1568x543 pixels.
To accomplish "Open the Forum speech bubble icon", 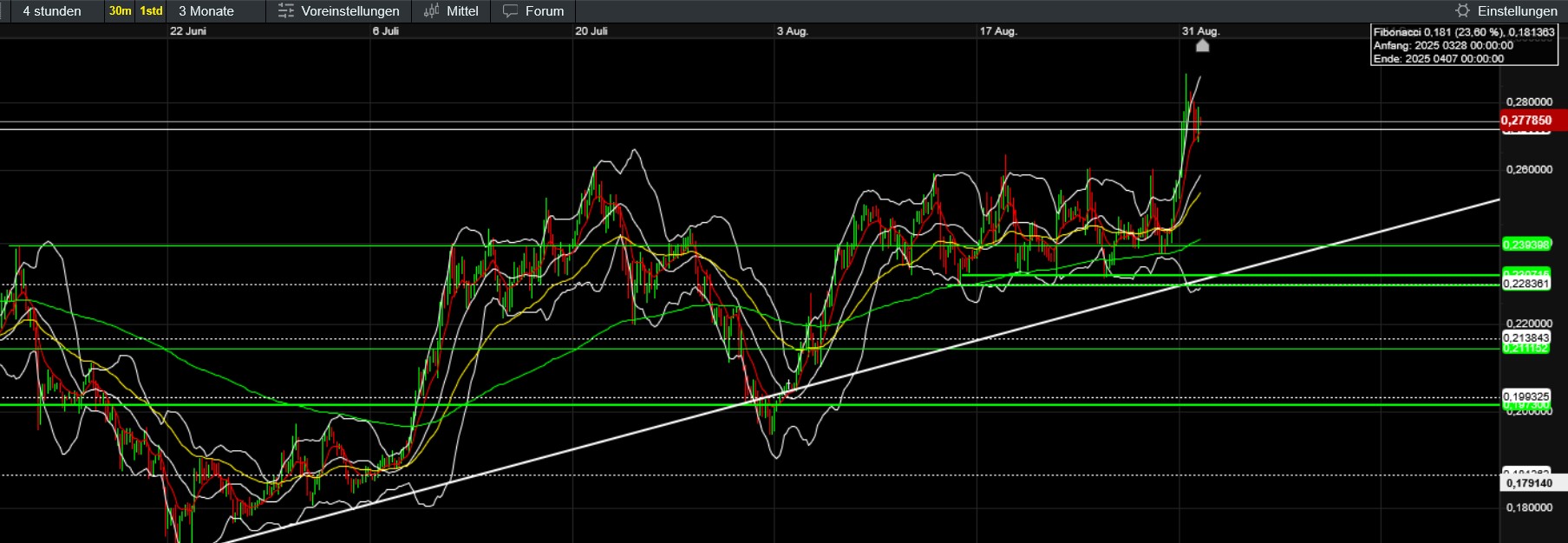I will 510,11.
